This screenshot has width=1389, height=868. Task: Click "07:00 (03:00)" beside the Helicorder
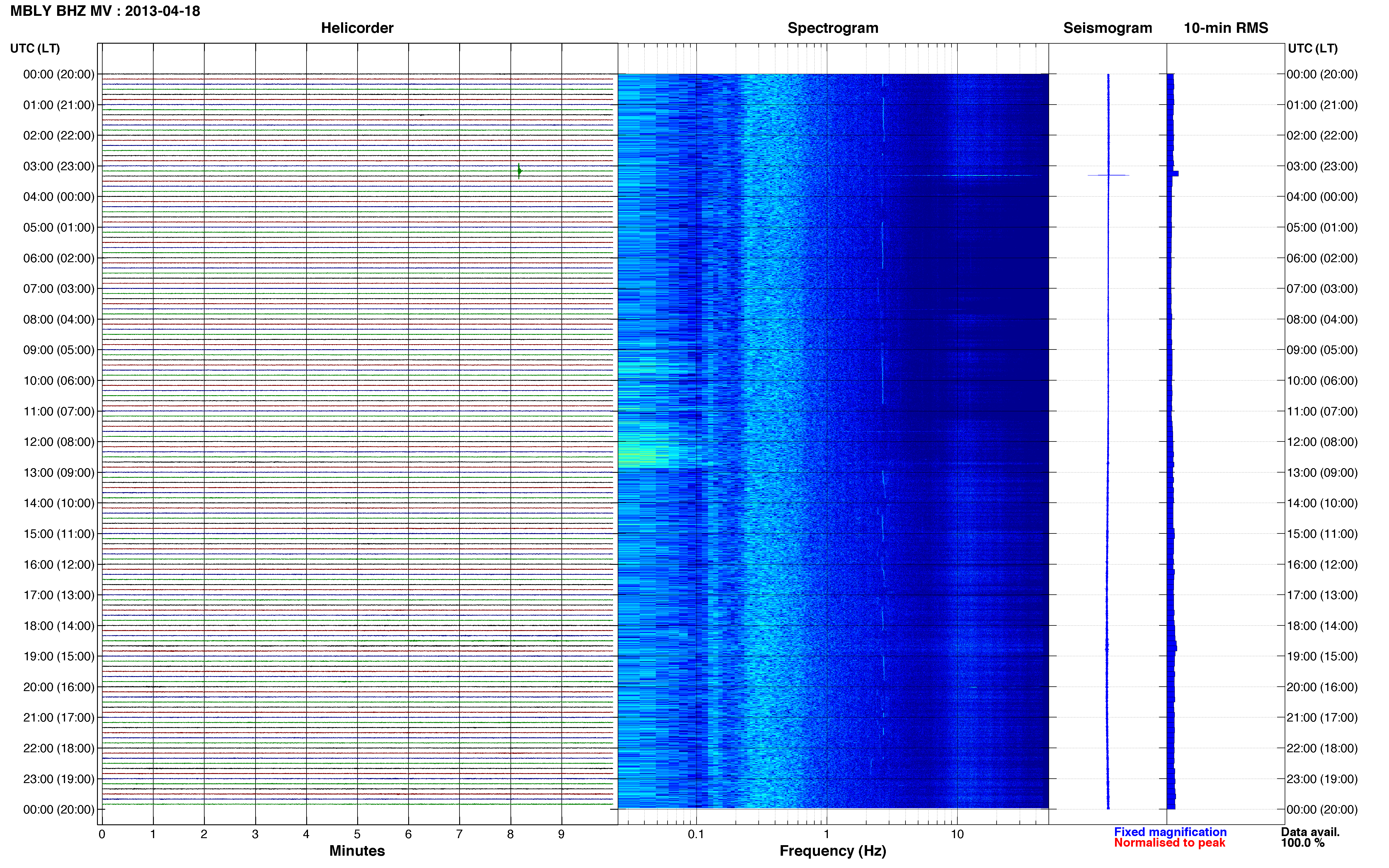(59, 289)
